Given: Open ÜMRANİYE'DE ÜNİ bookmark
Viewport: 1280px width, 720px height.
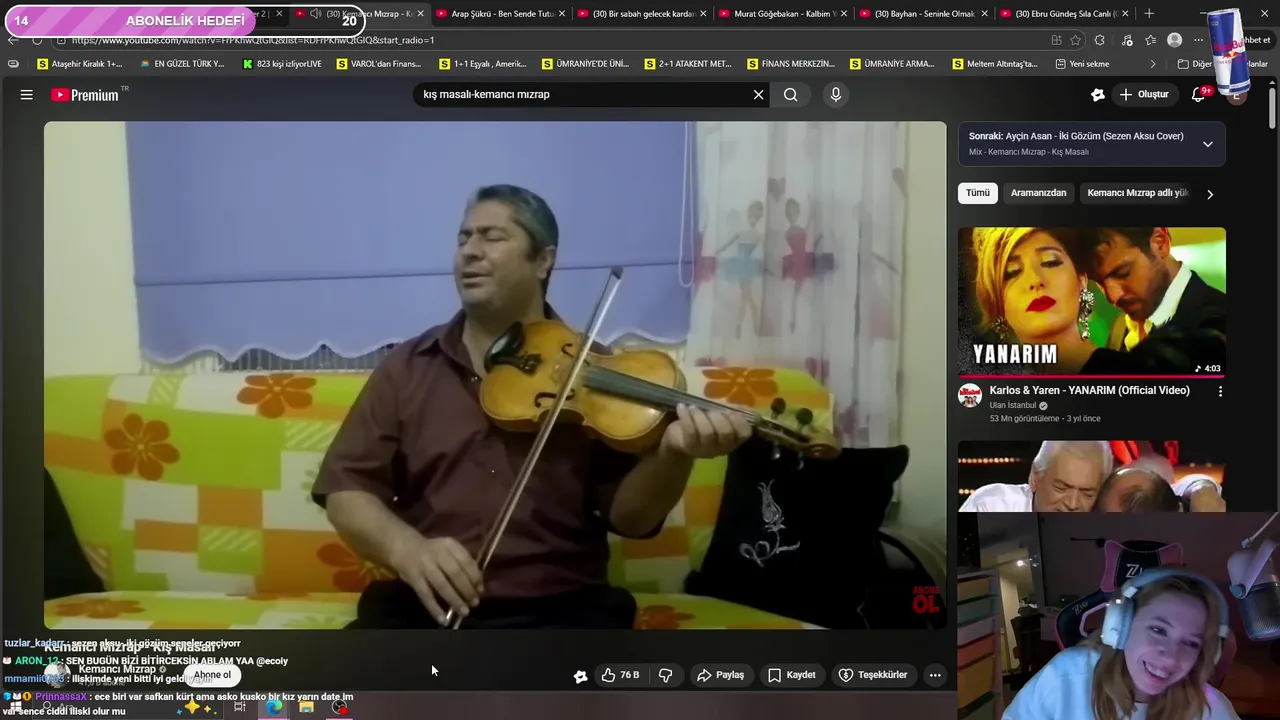Looking at the screenshot, I should coord(585,64).
